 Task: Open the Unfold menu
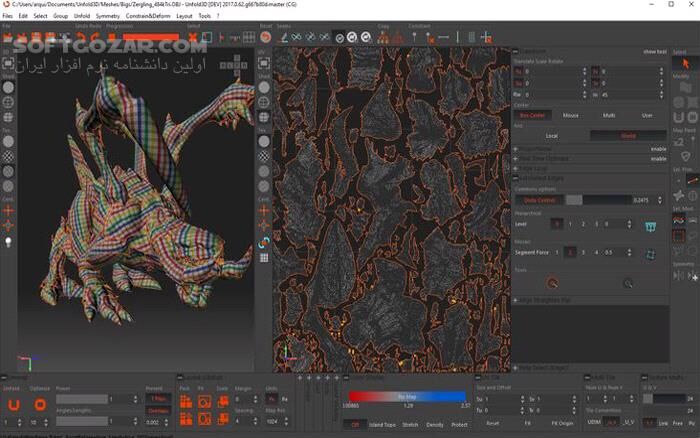pyautogui.click(x=82, y=16)
